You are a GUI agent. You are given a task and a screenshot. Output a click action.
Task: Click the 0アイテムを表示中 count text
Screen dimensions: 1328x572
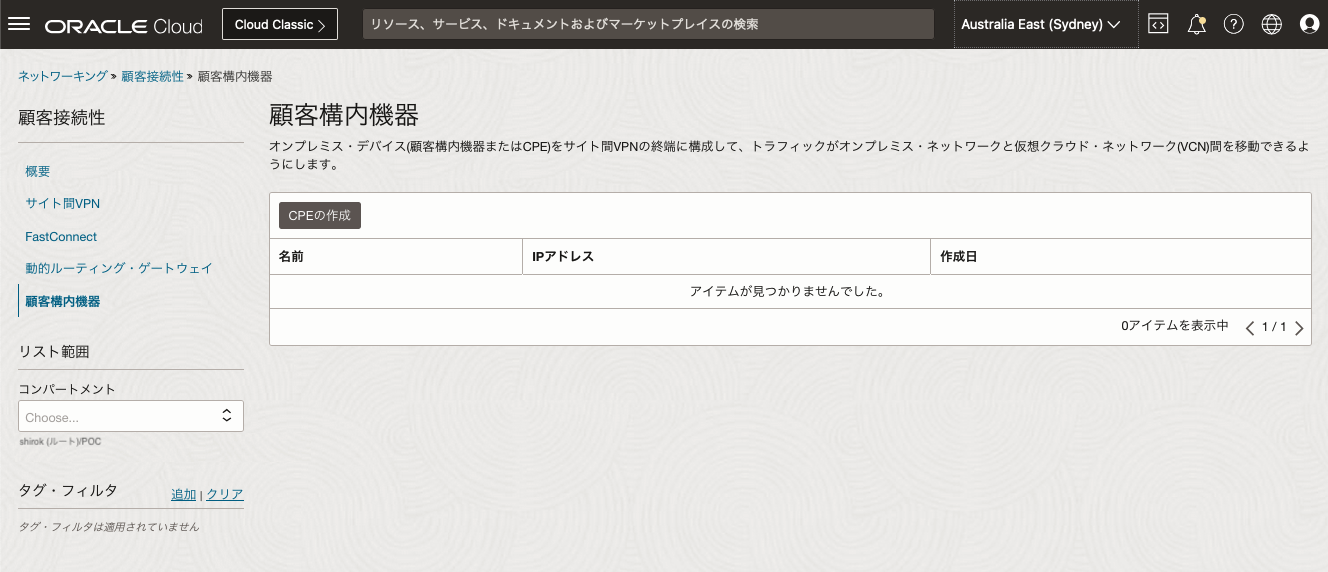click(1175, 326)
